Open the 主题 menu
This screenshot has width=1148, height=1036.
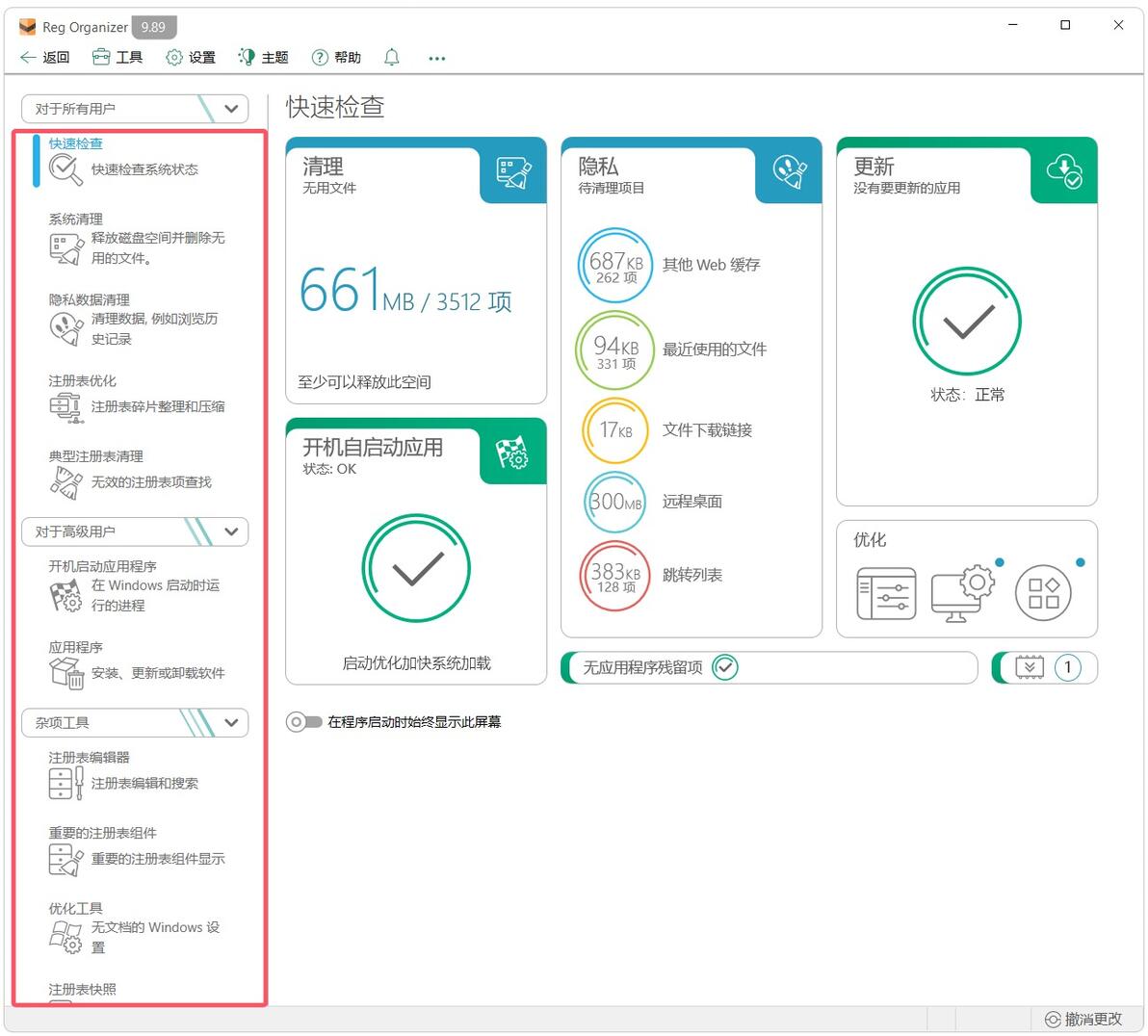(x=264, y=57)
